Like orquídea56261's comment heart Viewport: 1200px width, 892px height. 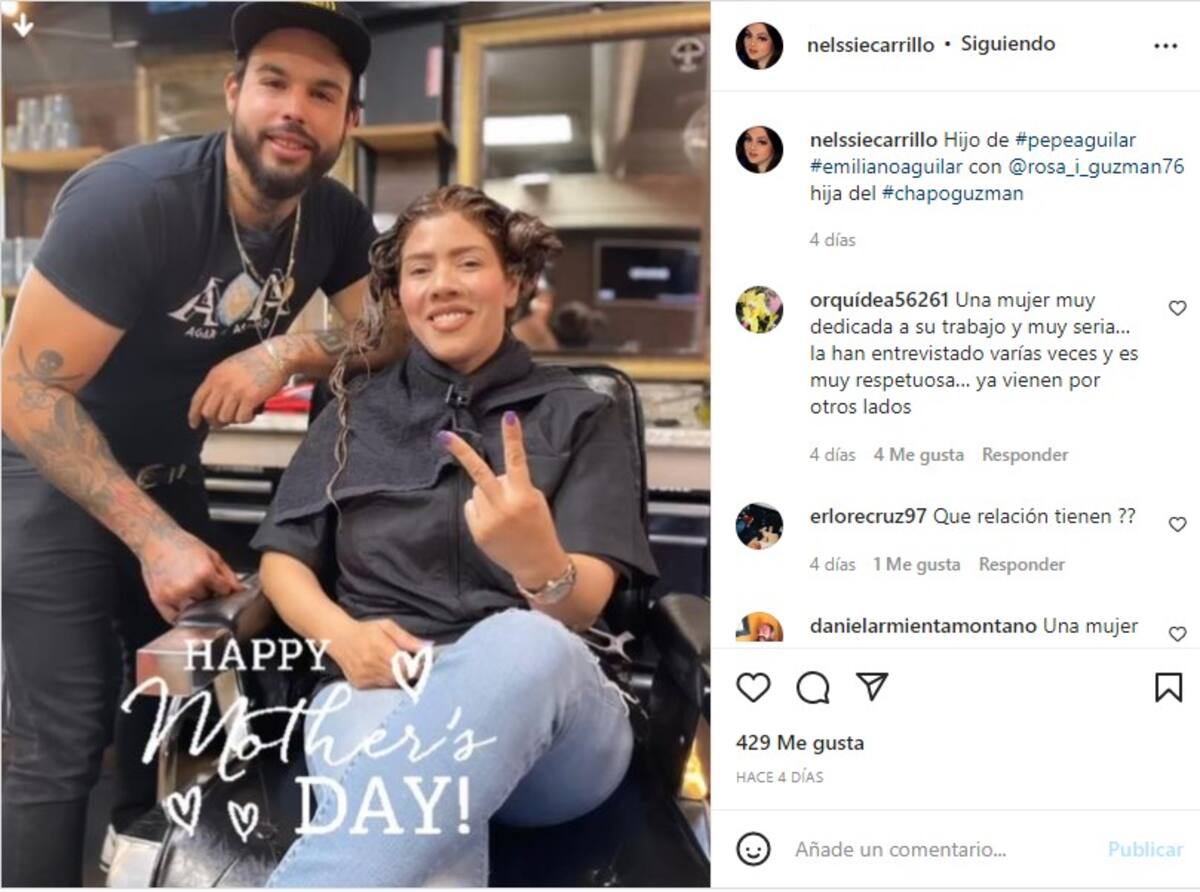pyautogui.click(x=1177, y=308)
